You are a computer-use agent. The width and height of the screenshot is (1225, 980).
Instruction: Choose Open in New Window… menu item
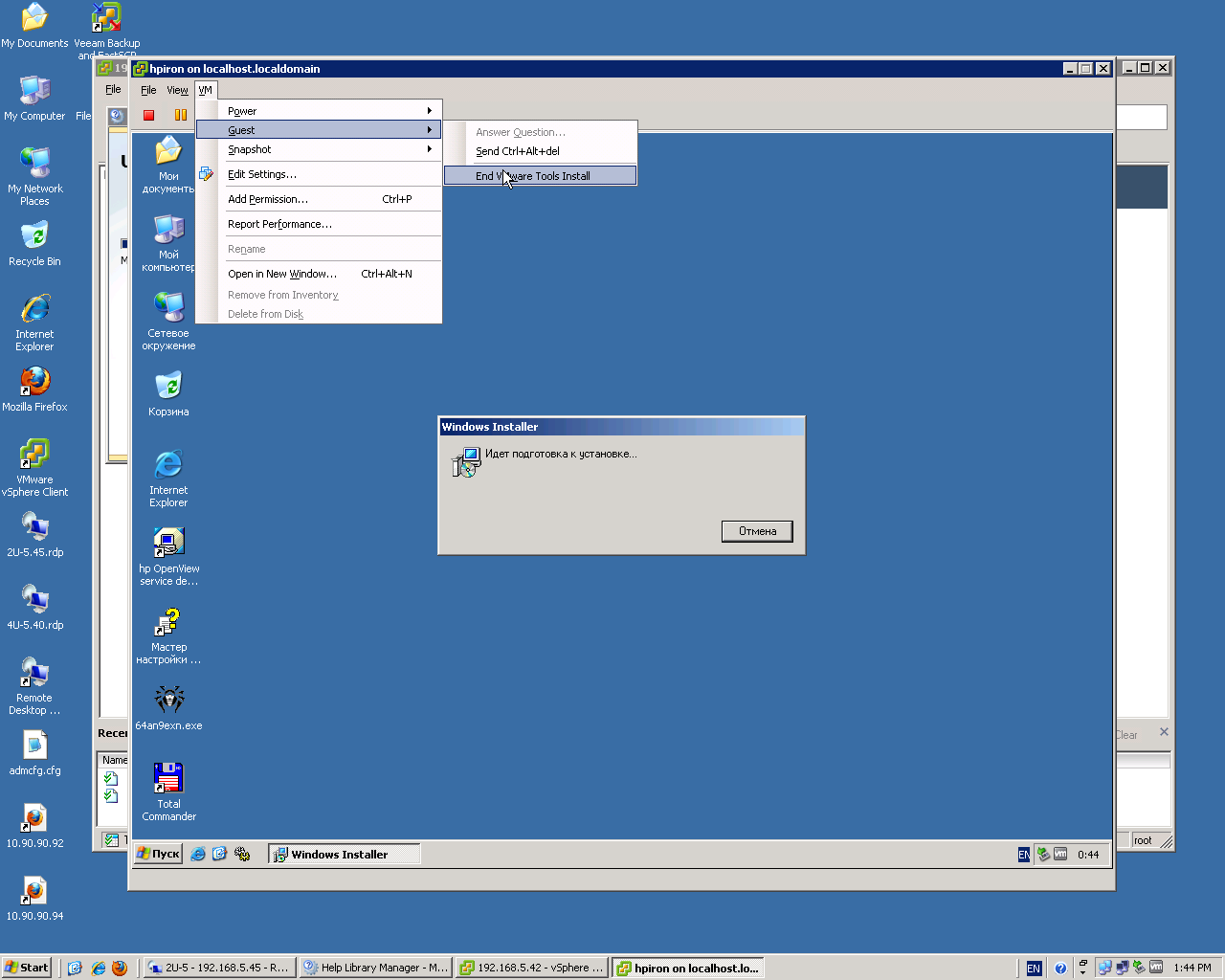point(320,274)
